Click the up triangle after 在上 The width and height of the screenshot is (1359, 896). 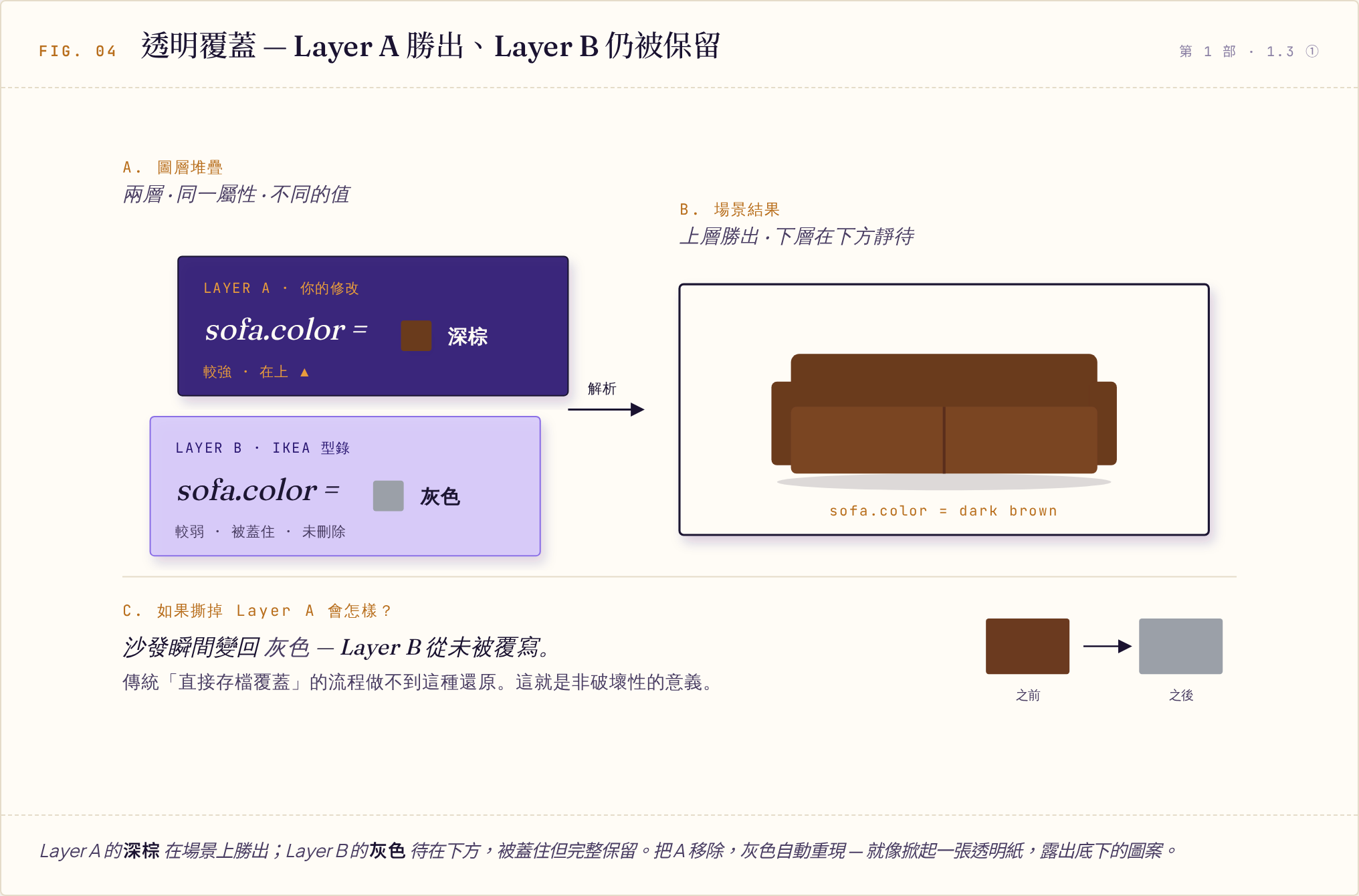[304, 372]
